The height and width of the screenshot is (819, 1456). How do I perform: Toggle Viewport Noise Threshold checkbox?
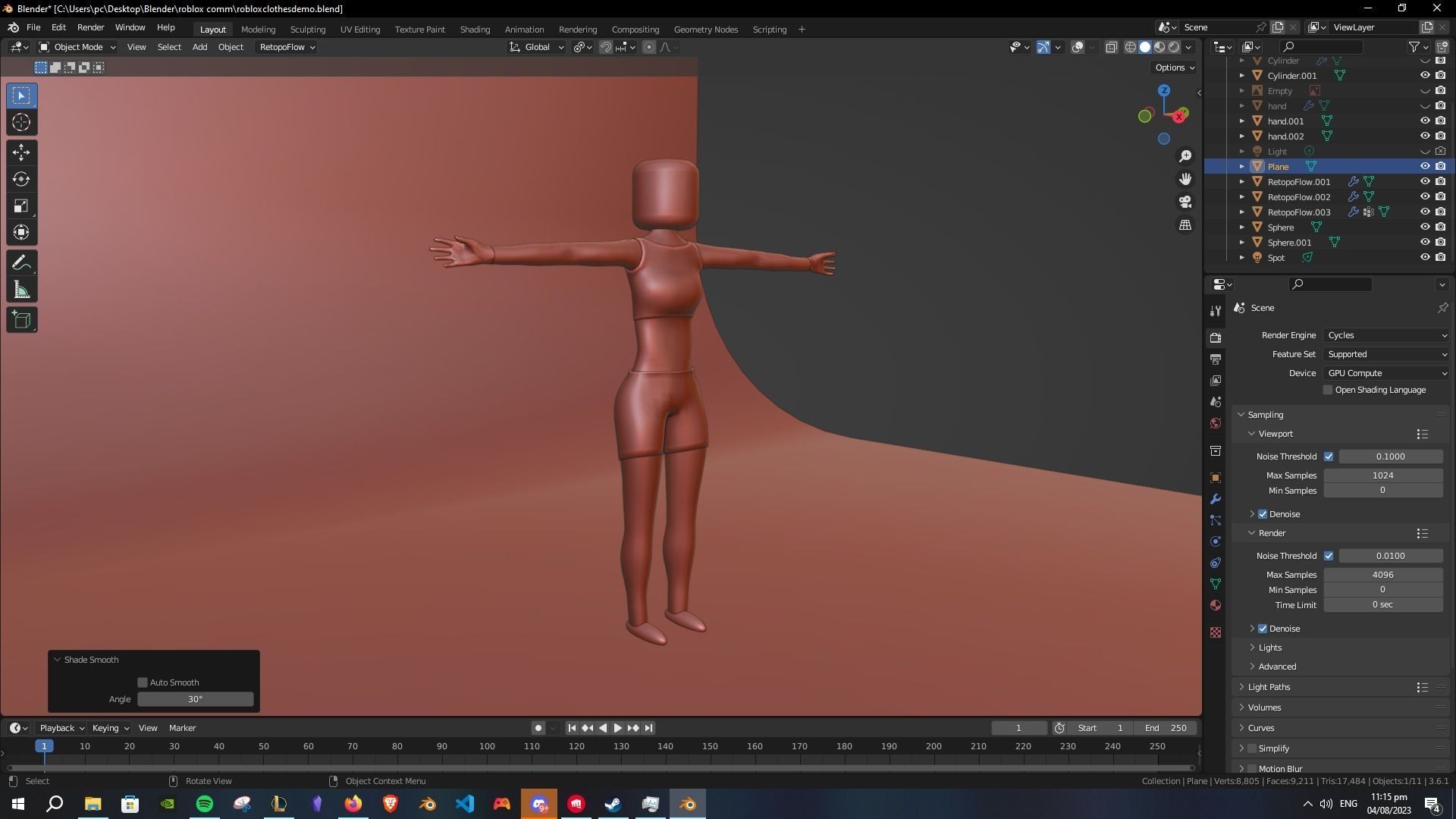pos(1329,457)
